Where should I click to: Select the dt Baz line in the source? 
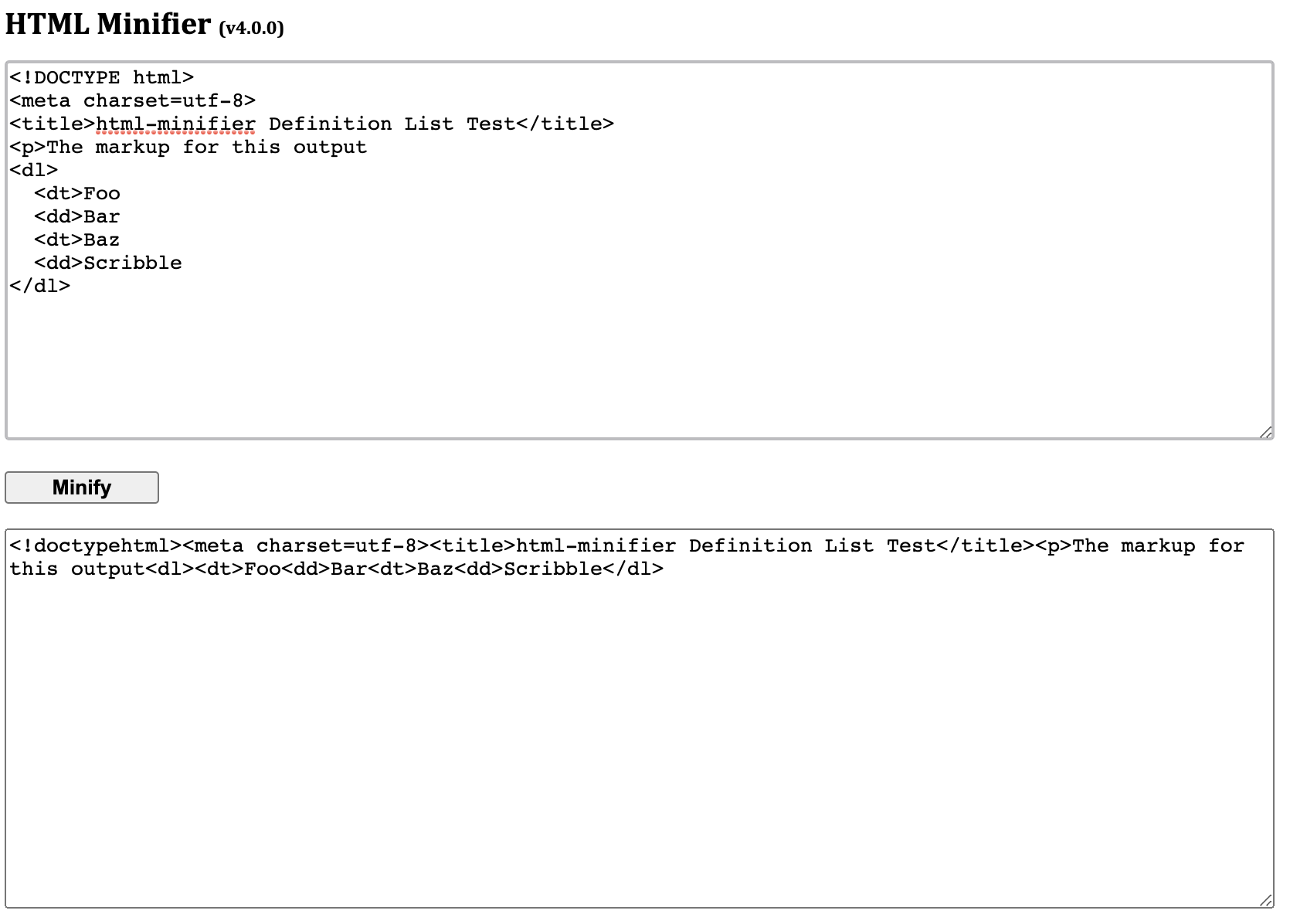tap(77, 239)
